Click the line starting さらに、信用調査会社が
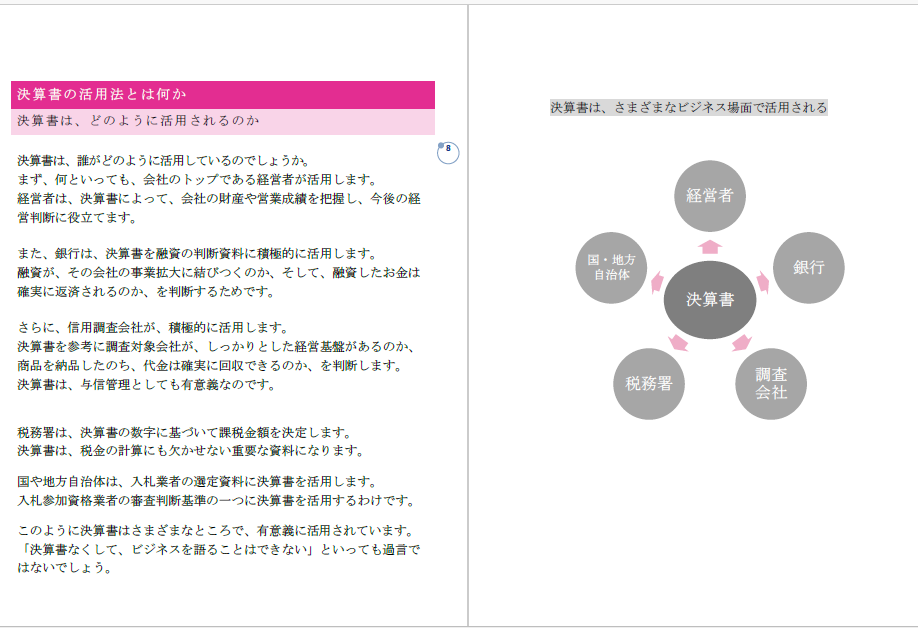Image resolution: width=918 pixels, height=628 pixels. pyautogui.click(x=153, y=327)
